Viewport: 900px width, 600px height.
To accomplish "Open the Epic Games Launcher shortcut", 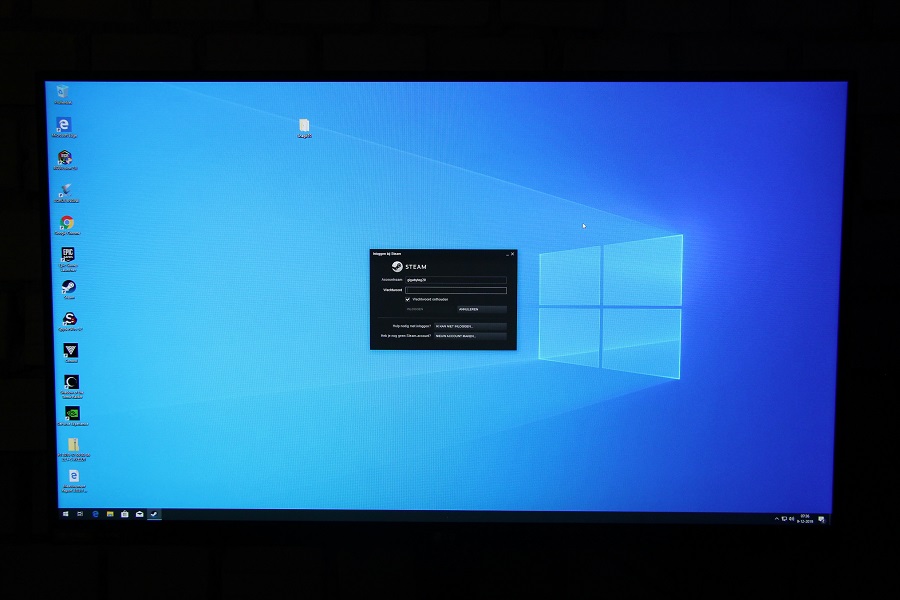I will click(x=68, y=255).
